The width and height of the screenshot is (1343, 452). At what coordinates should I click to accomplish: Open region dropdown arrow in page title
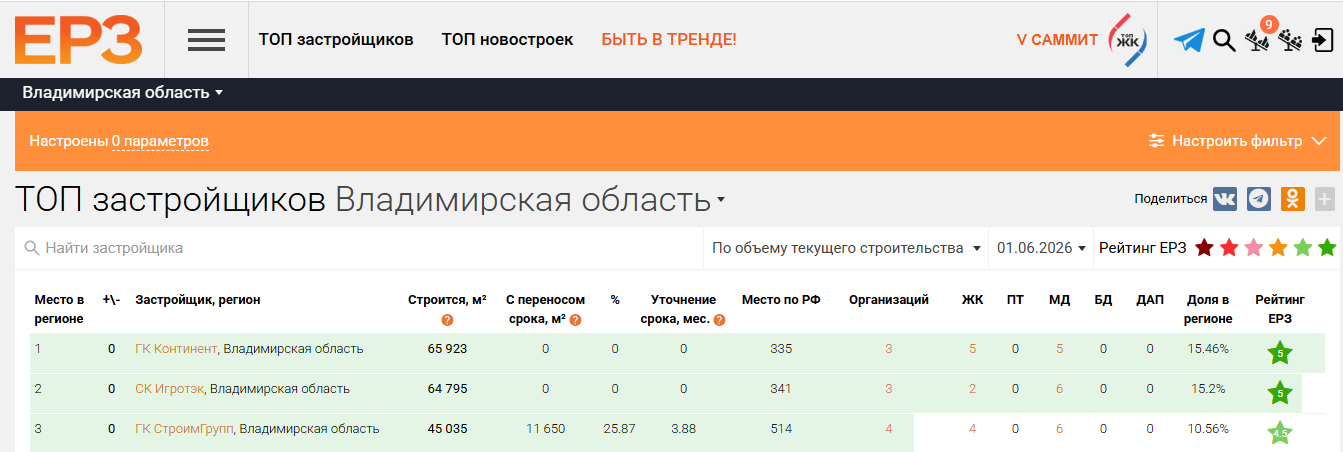pyautogui.click(x=721, y=200)
